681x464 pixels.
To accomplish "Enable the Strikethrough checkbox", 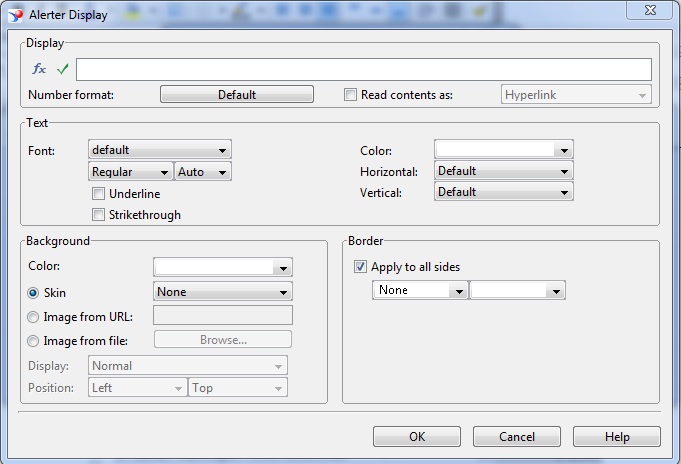I will point(98,215).
